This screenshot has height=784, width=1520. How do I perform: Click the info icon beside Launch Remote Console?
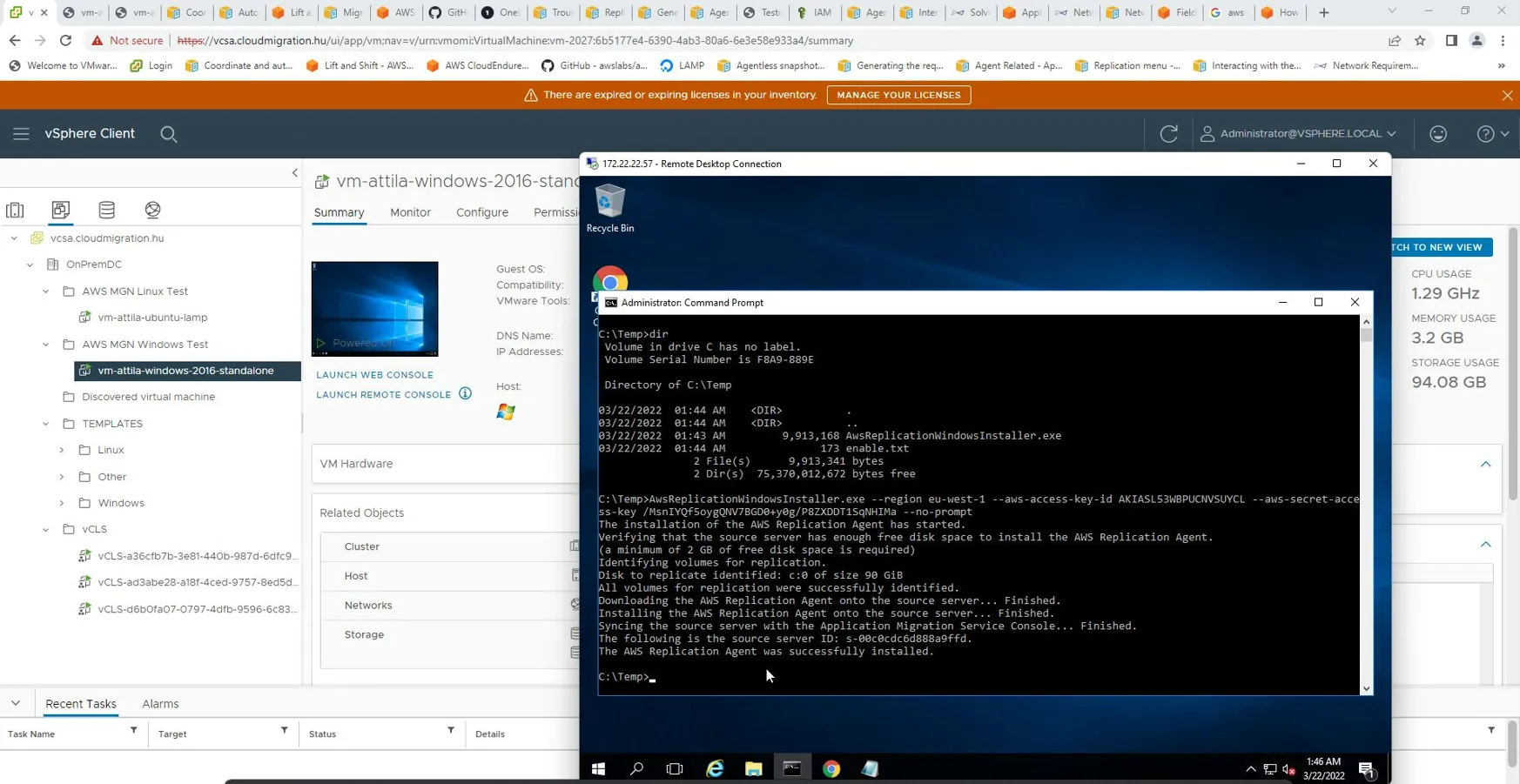click(466, 393)
